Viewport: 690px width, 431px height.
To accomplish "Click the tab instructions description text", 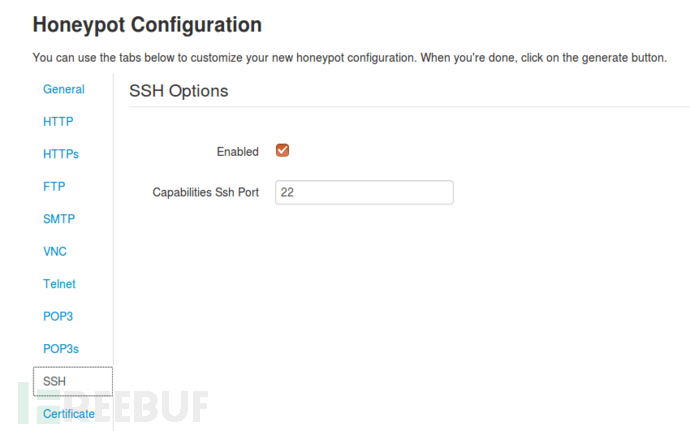I will tap(349, 57).
